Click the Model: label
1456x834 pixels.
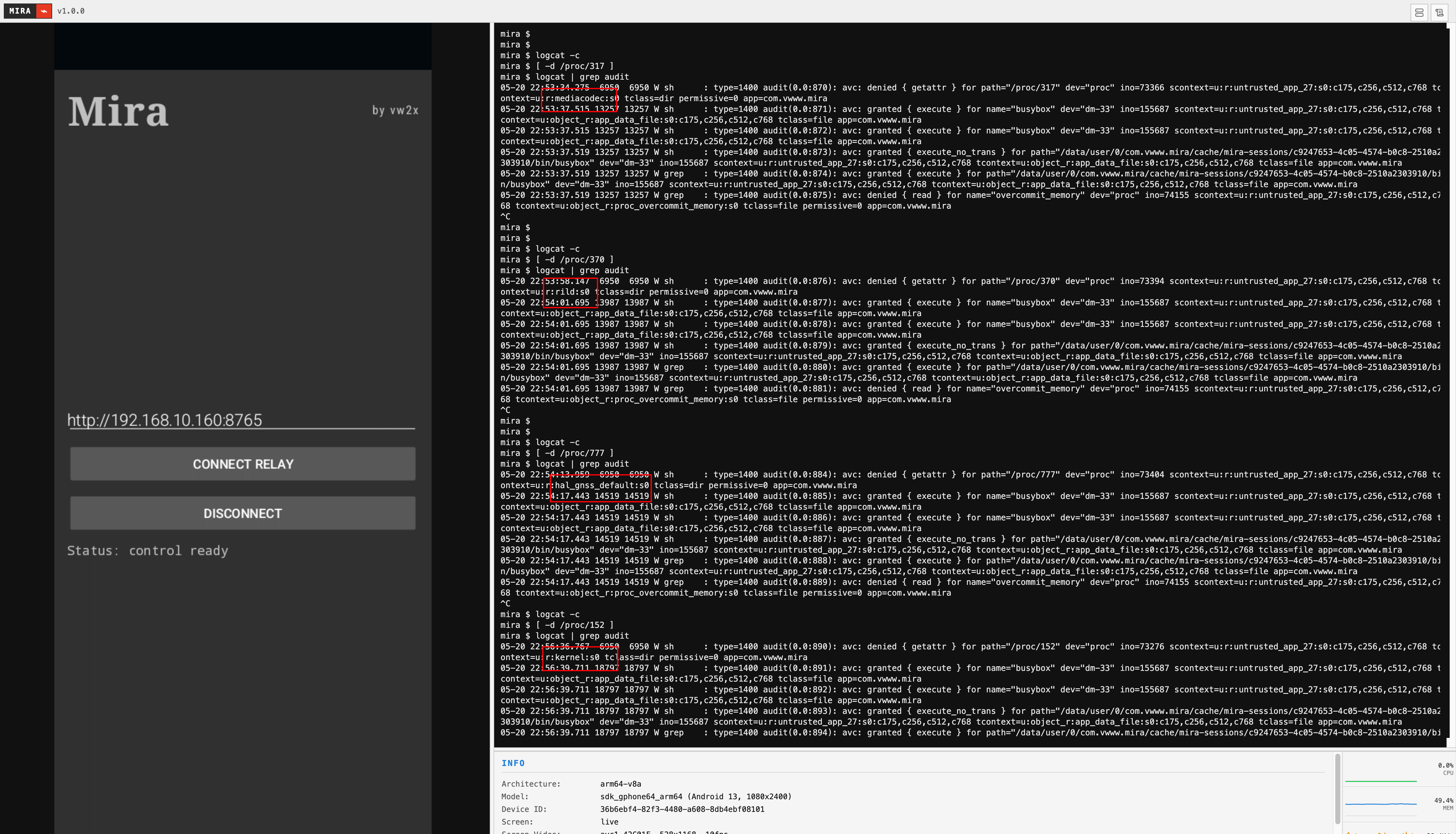click(515, 797)
